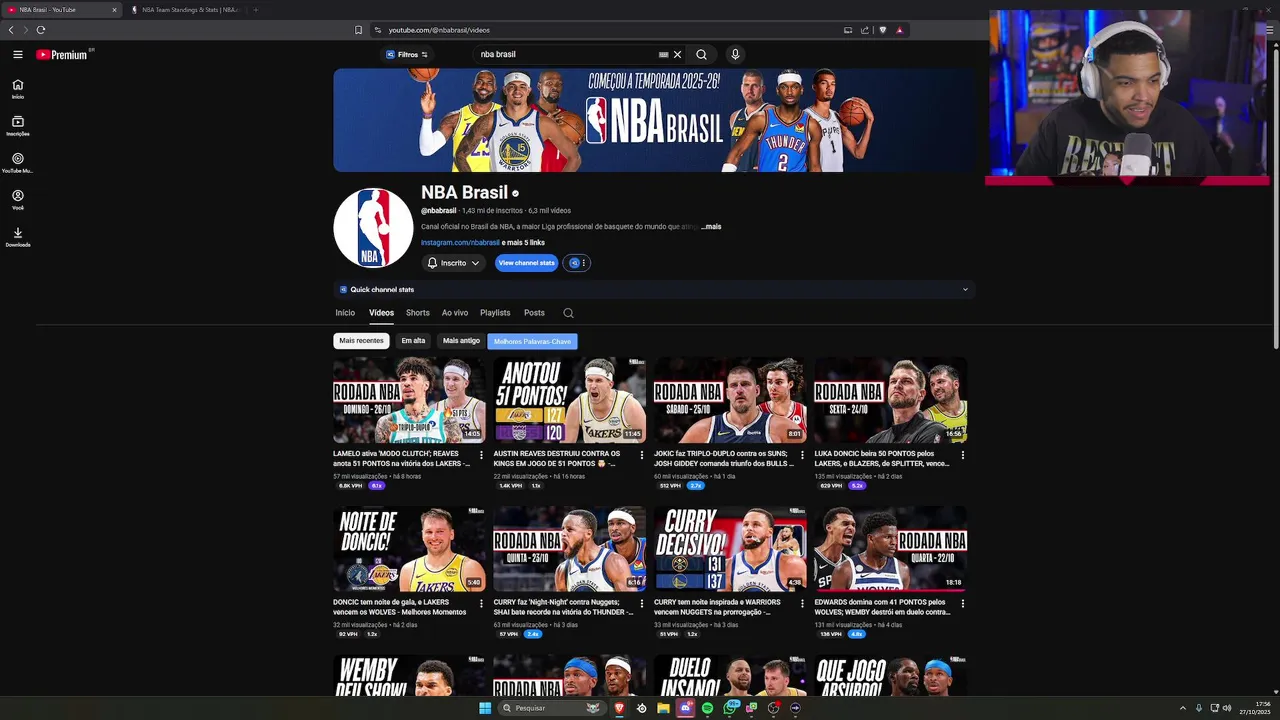Image resolution: width=1280 pixels, height=720 pixels.
Task: Click in the nba brasil search field
Action: pos(565,55)
